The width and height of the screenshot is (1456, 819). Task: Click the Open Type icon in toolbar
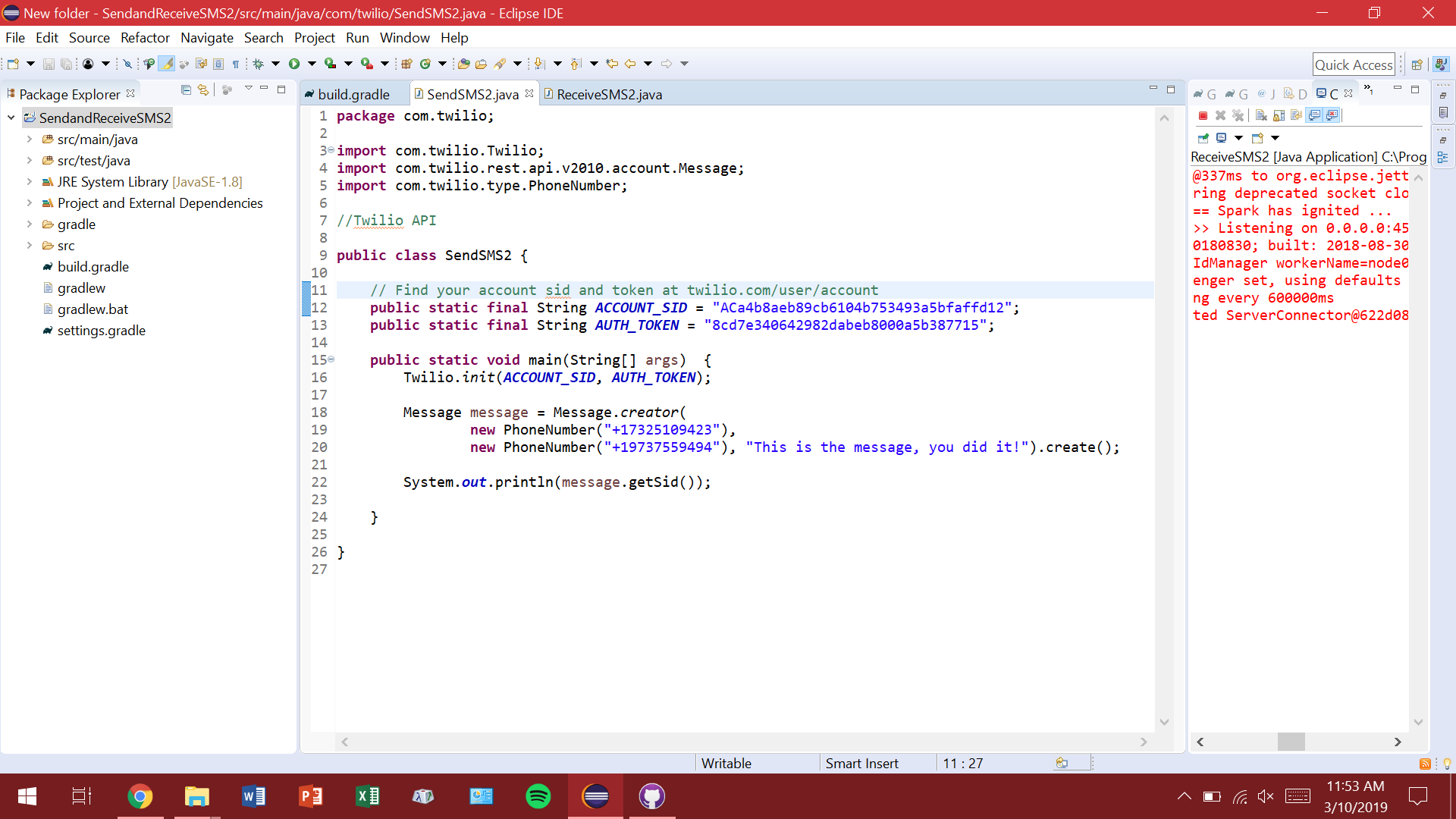tap(463, 64)
